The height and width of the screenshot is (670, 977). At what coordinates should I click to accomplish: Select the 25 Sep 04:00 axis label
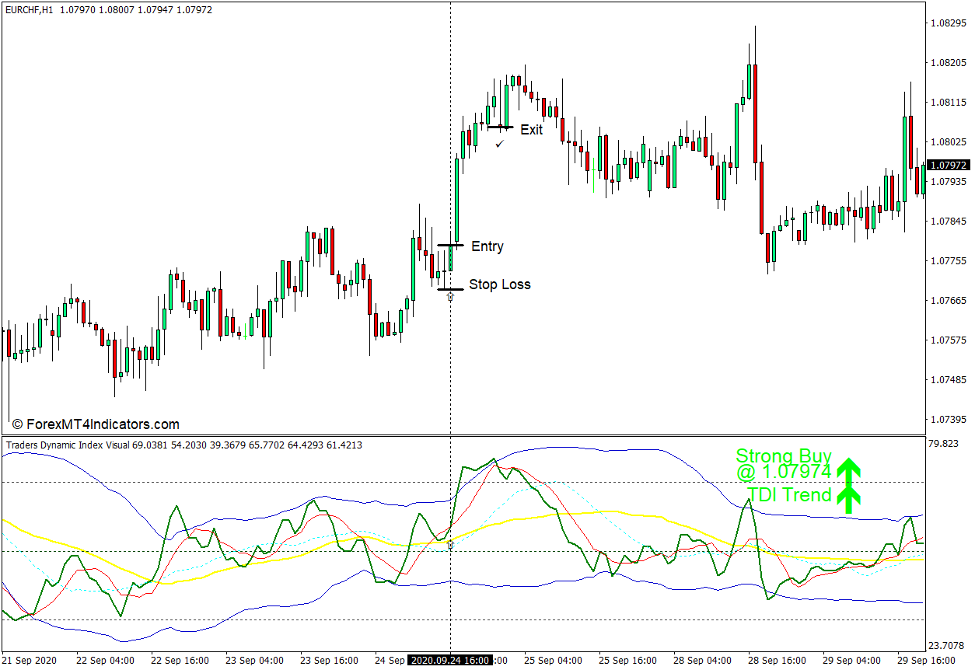(552, 660)
